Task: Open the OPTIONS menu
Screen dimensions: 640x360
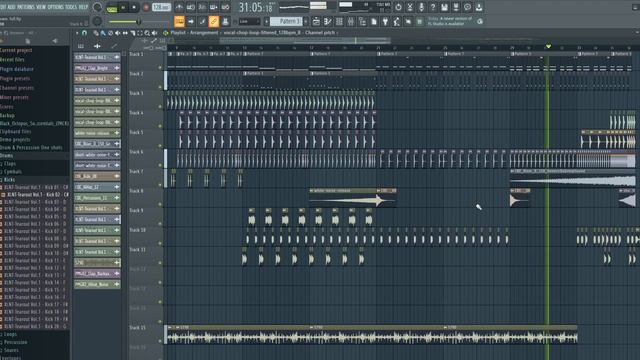Action: coord(56,7)
